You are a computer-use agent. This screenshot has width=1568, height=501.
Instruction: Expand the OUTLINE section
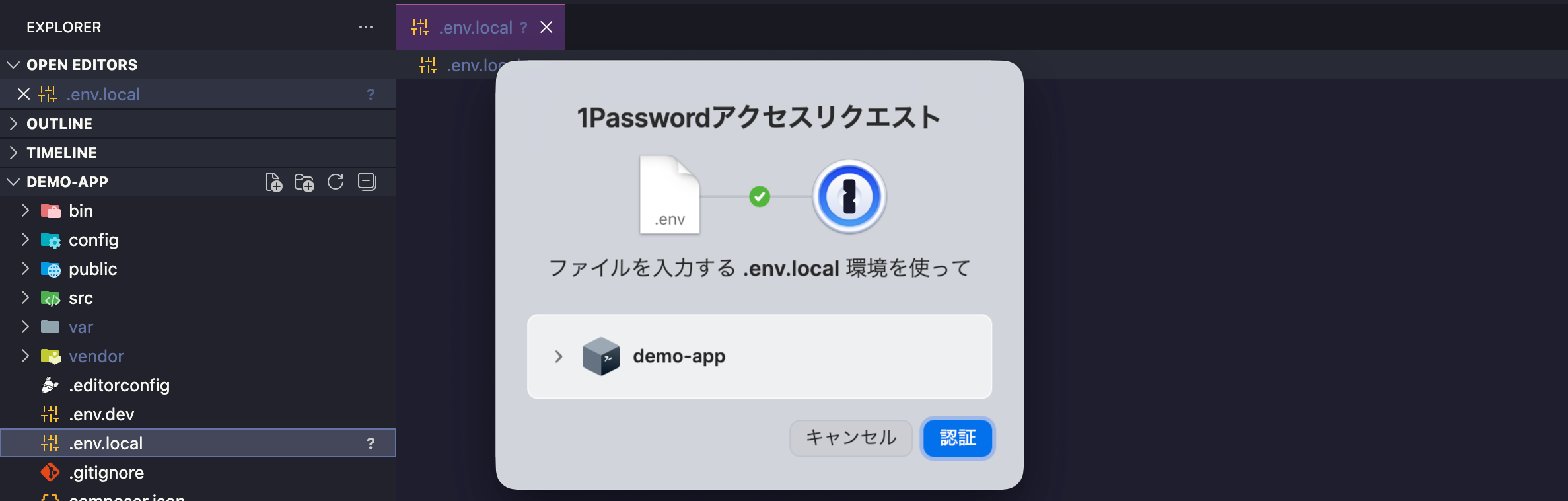pos(59,124)
